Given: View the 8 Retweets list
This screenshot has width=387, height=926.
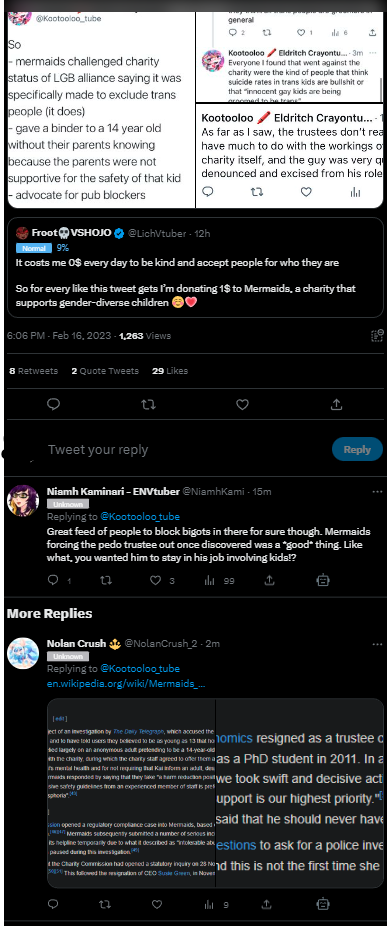Looking at the screenshot, I should coord(34,371).
